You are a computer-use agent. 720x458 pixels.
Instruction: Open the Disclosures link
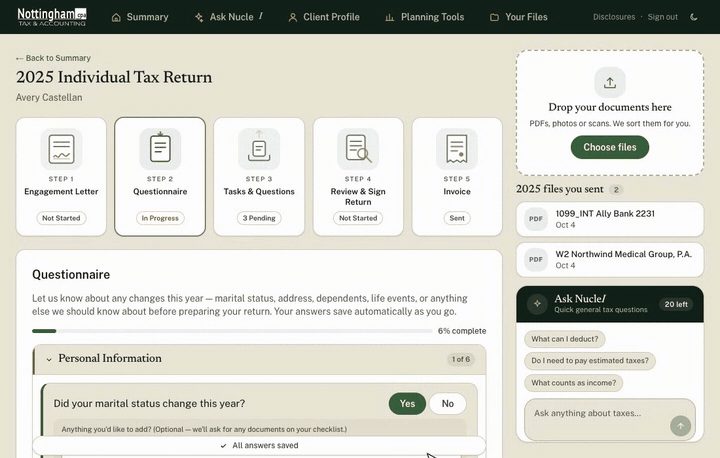pyautogui.click(x=614, y=17)
